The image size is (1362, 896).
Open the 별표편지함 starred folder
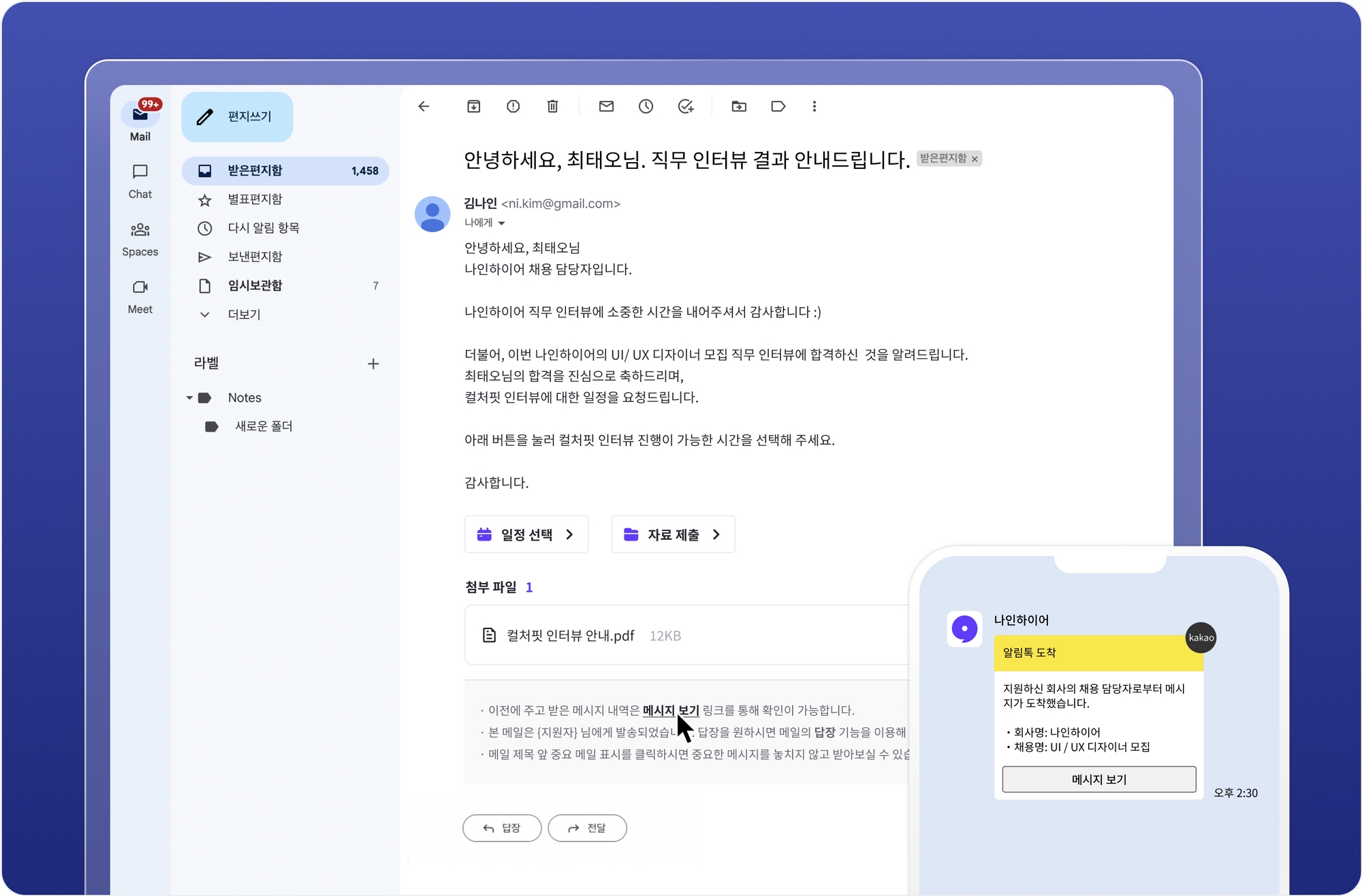(255, 199)
